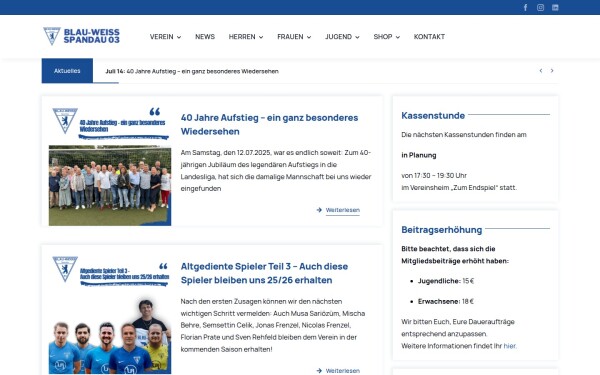Screen dimensions: 600x375
Task: Open the Instagram profile icon
Action: [x=540, y=8]
